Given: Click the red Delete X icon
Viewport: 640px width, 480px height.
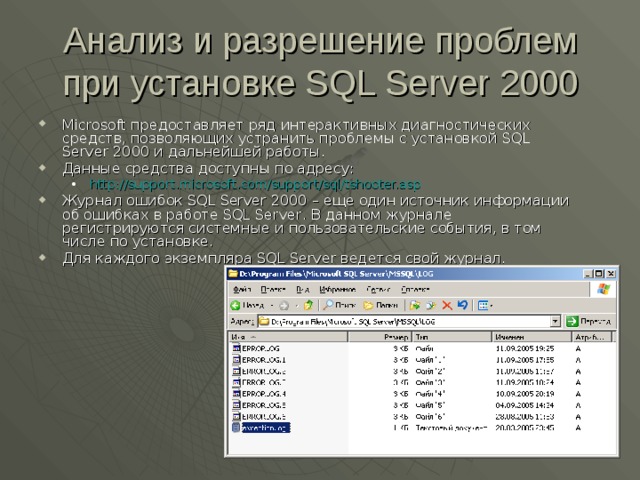Looking at the screenshot, I should [447, 305].
